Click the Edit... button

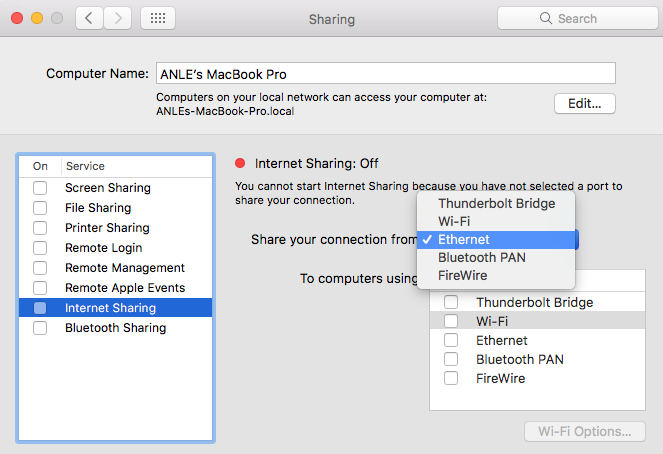coord(585,104)
